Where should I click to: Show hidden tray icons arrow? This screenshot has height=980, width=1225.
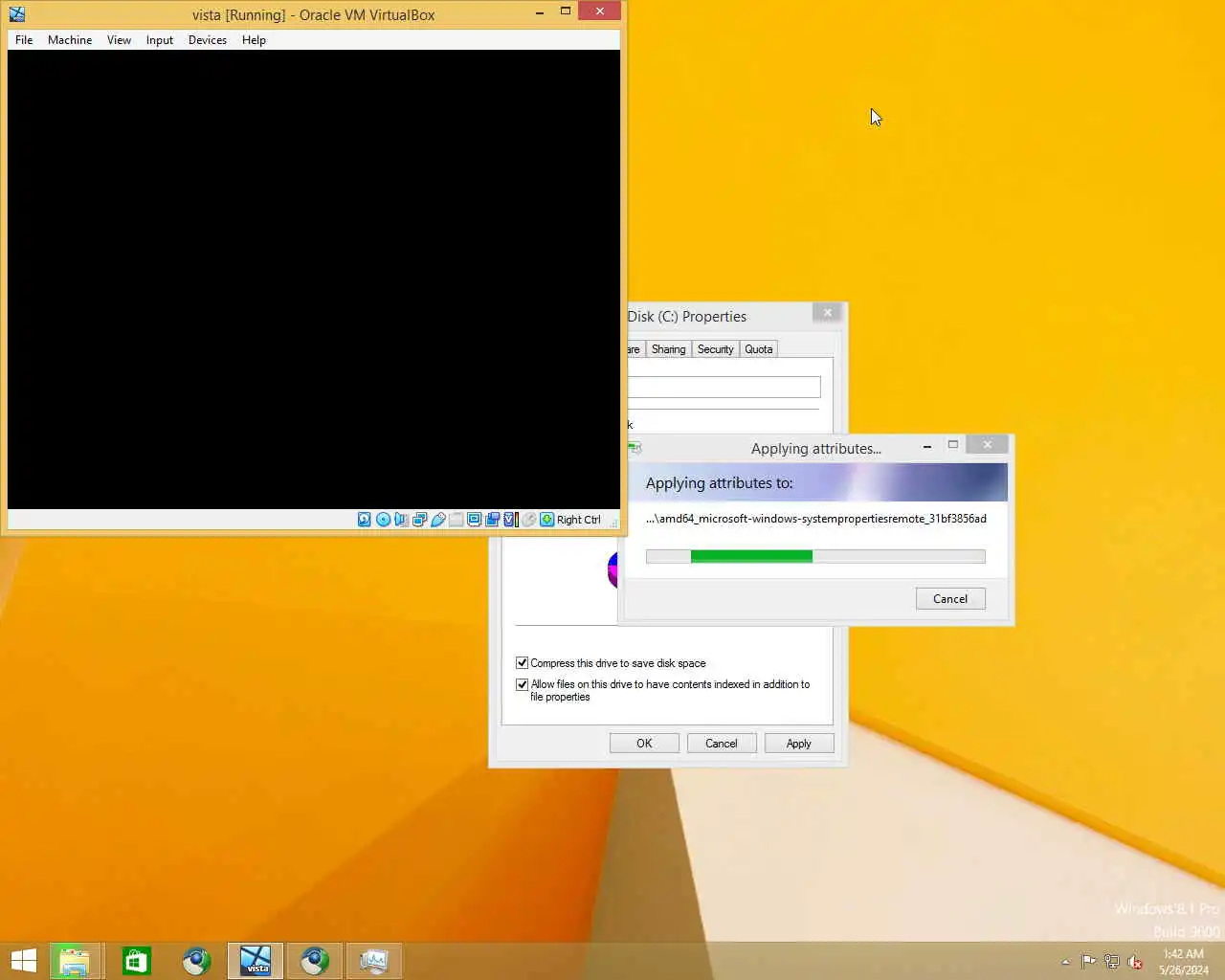point(1065,962)
